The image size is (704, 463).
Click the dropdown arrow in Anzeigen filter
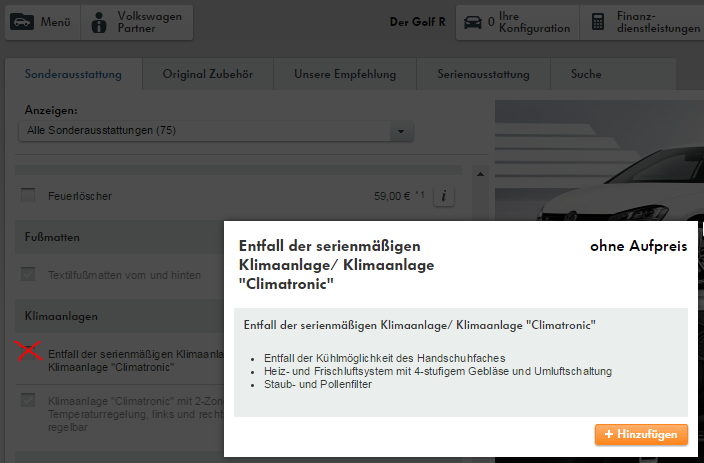[x=401, y=131]
